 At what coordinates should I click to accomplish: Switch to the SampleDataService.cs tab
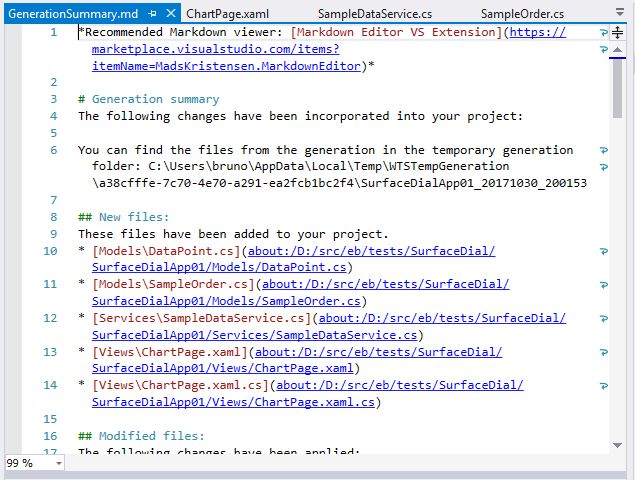pyautogui.click(x=374, y=14)
